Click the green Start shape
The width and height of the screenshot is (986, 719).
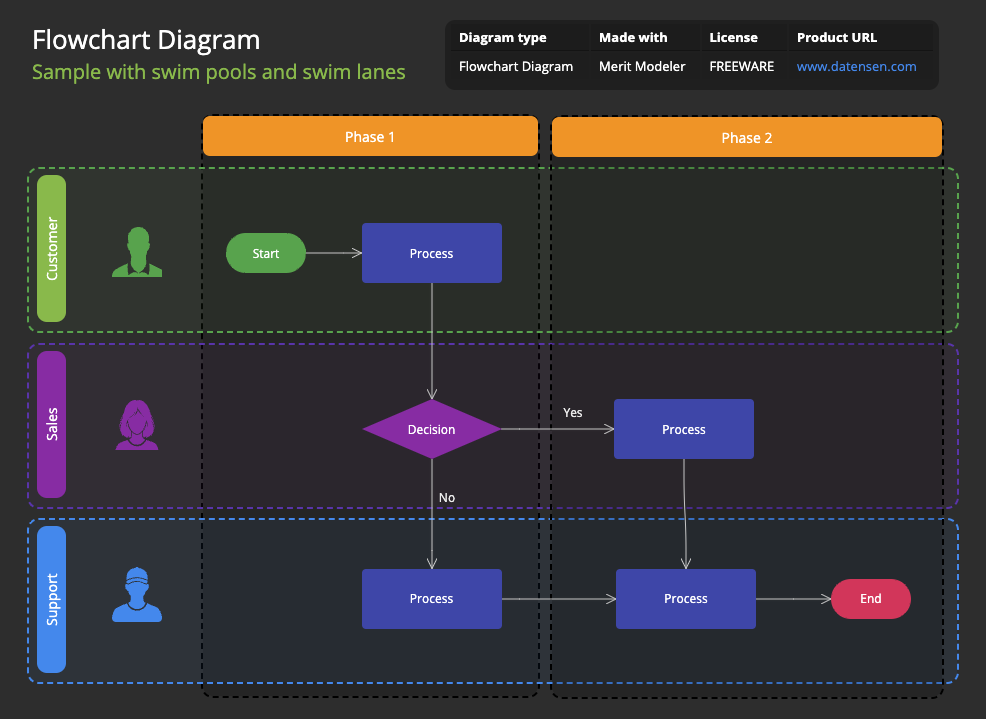point(265,253)
